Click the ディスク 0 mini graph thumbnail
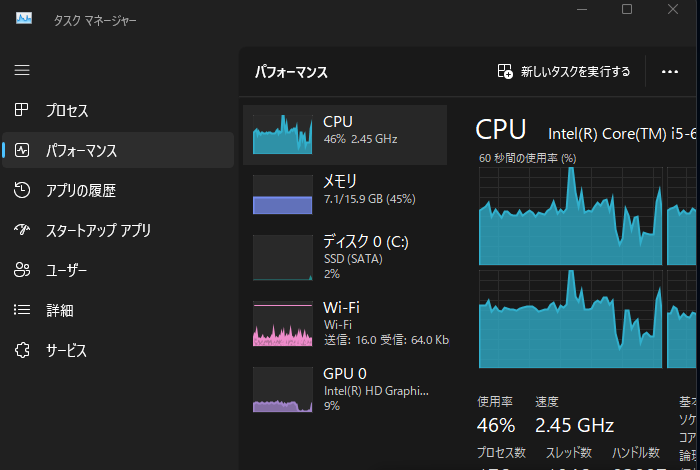 tap(282, 258)
